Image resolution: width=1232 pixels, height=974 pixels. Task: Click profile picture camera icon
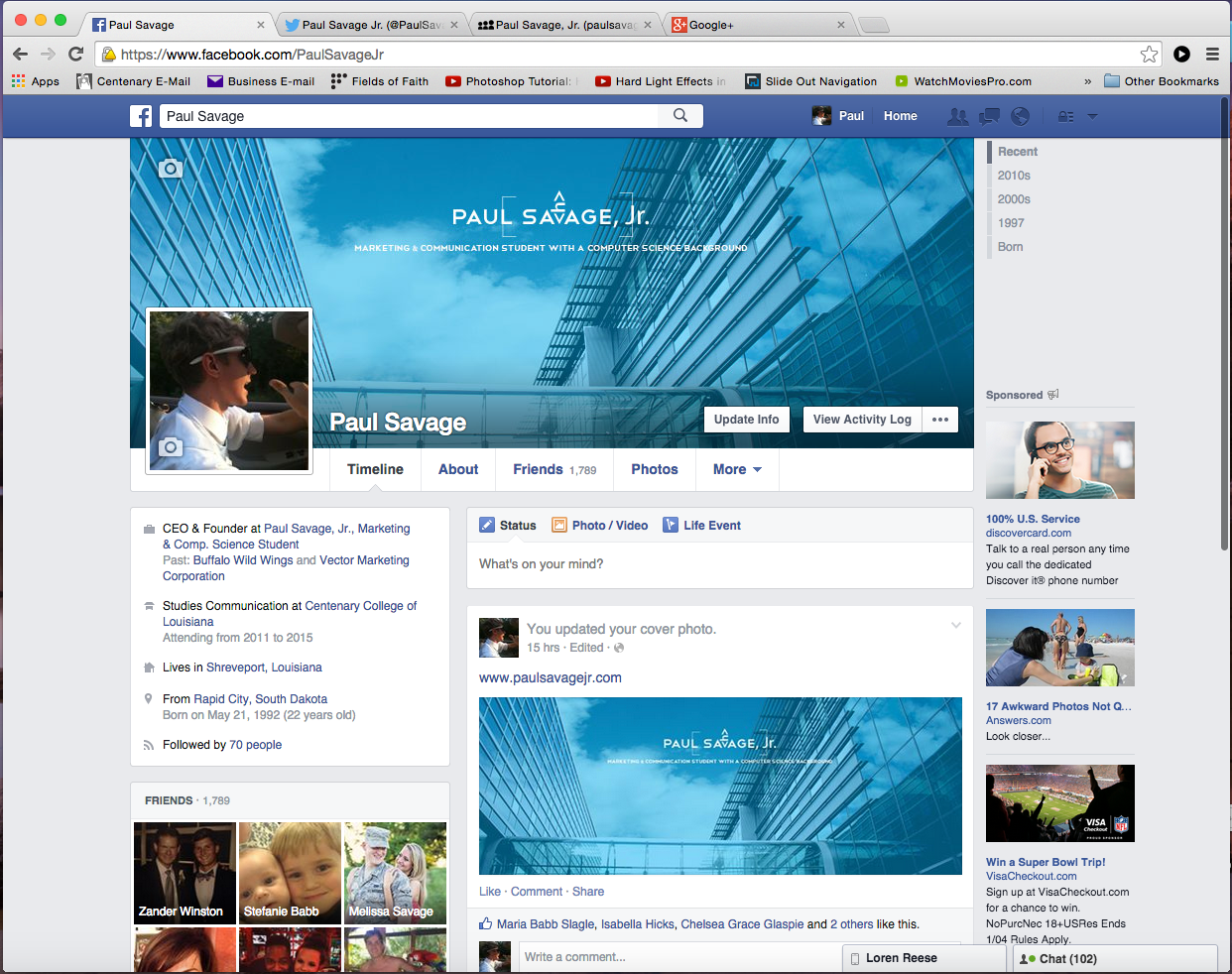click(x=171, y=447)
